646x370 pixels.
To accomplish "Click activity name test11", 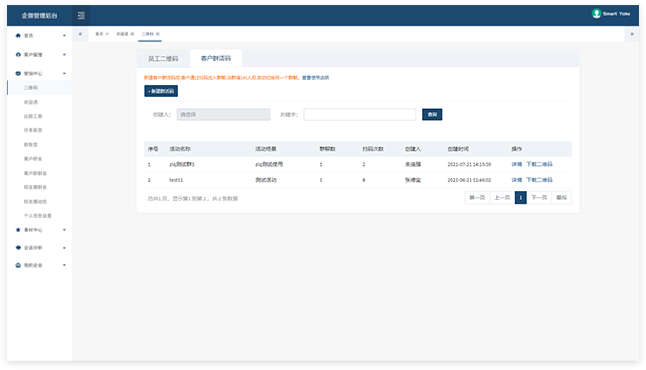I will coord(176,180).
